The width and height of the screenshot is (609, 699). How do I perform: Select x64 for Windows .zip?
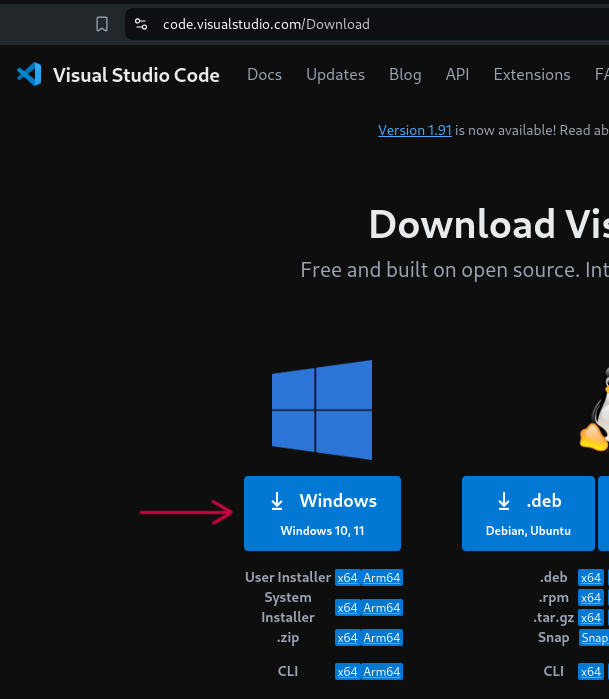(x=347, y=638)
